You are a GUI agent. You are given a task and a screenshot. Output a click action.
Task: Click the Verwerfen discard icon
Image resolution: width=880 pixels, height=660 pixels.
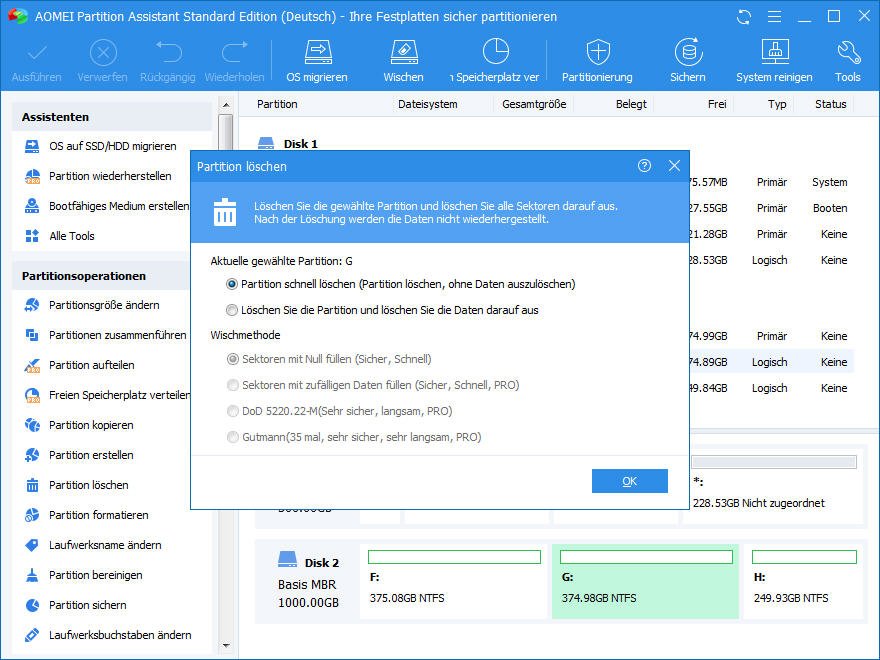(103, 54)
